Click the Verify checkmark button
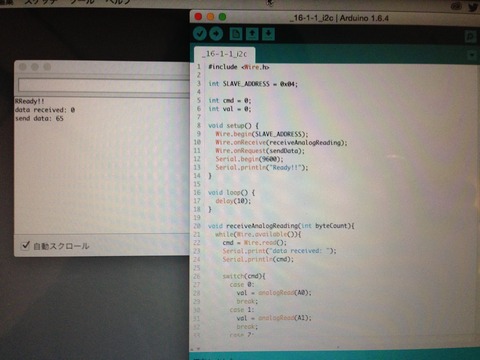The image size is (480, 360). (x=200, y=34)
